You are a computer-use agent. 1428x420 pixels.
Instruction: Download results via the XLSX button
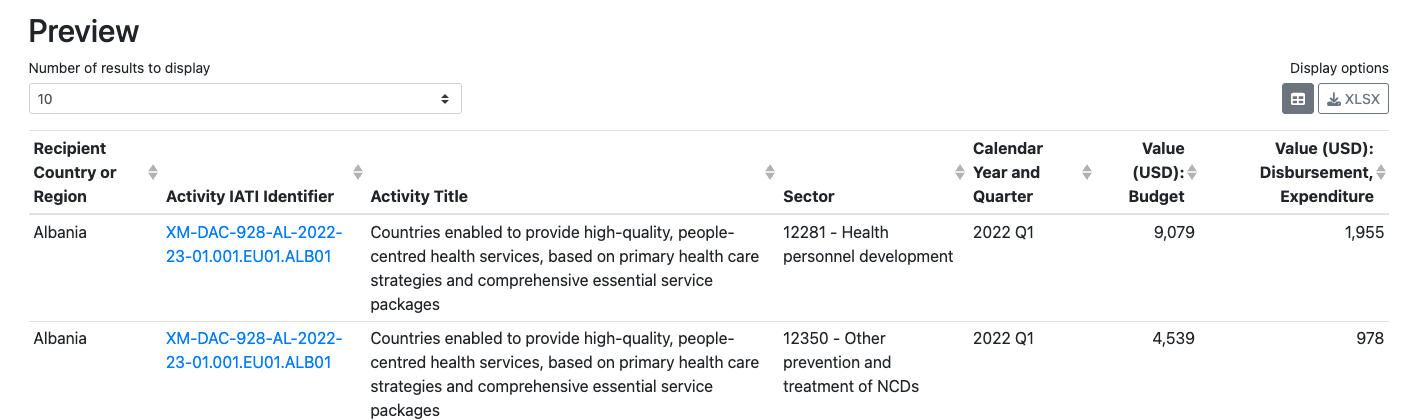pos(1354,99)
